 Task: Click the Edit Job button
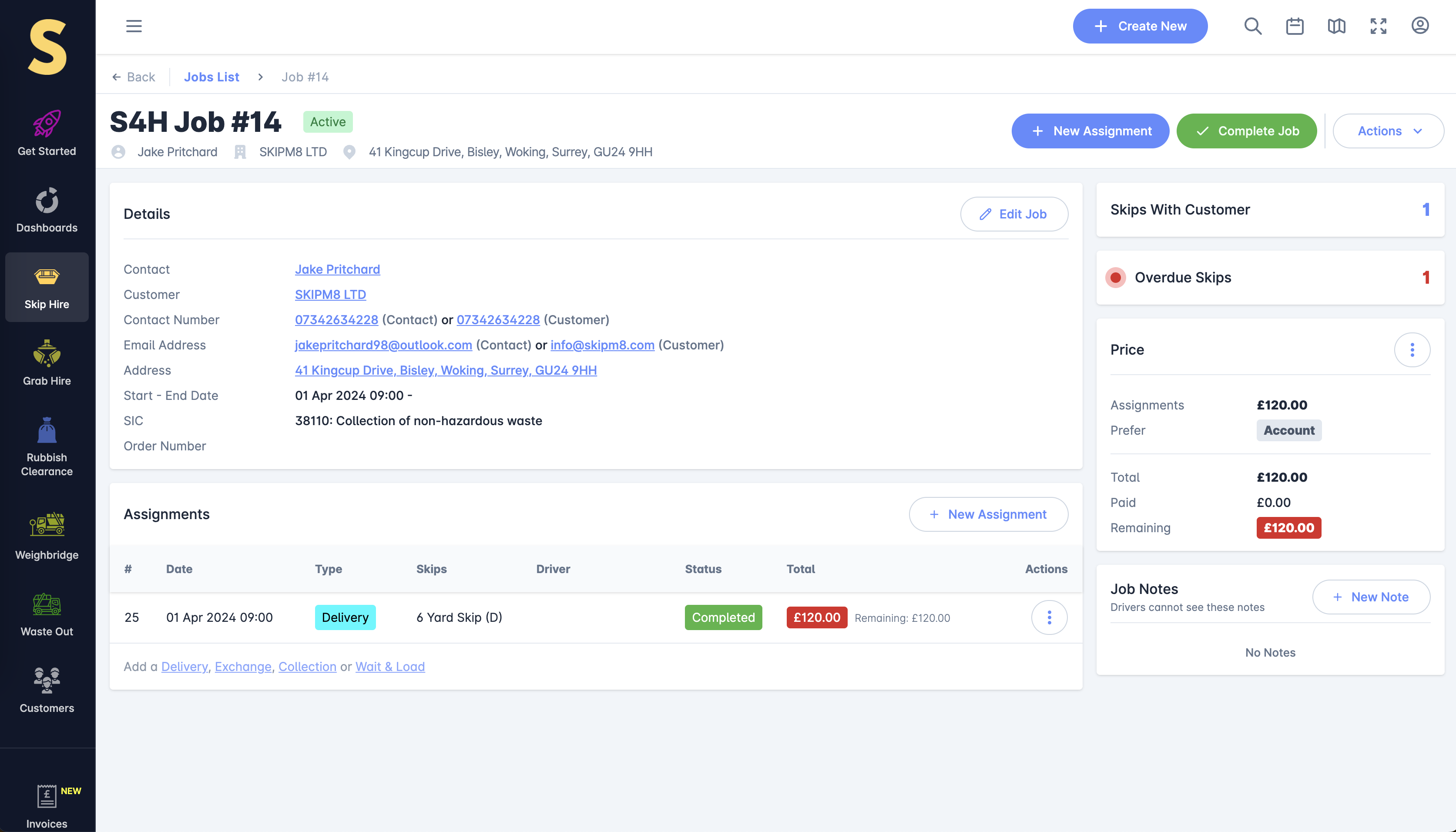click(x=1014, y=214)
